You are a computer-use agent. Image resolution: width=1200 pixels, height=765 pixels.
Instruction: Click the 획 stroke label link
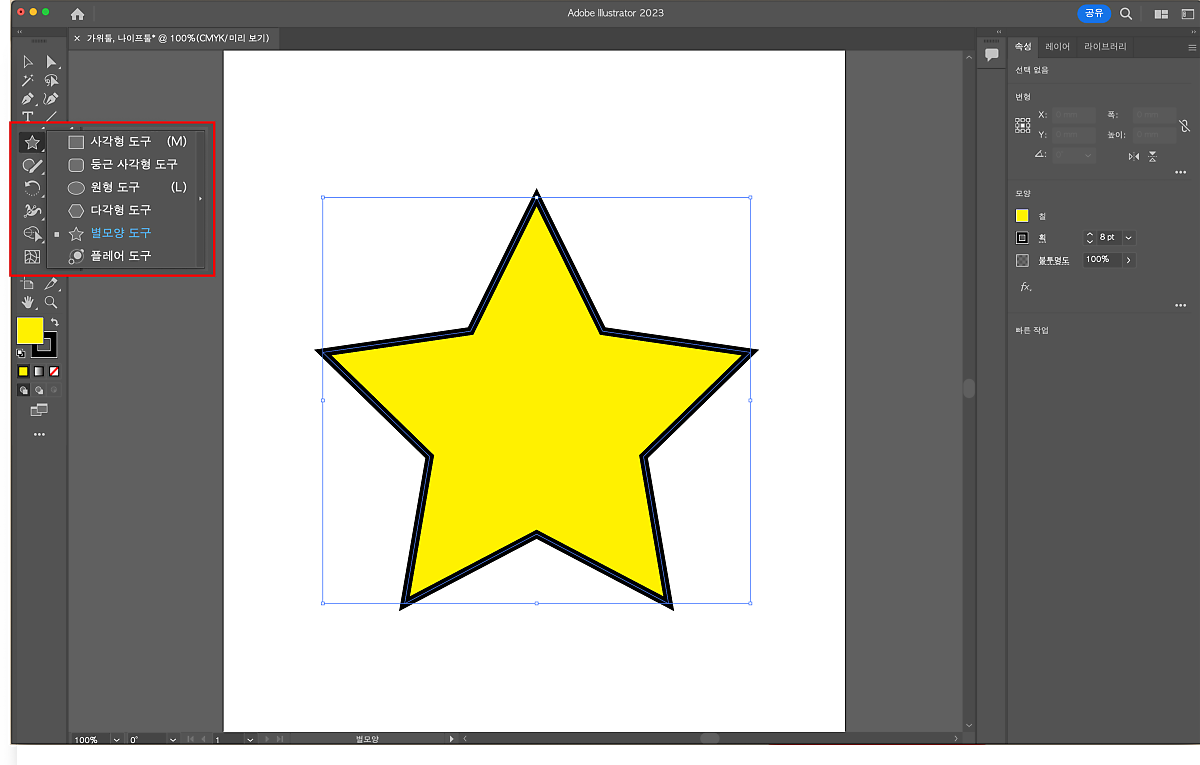[1042, 238]
